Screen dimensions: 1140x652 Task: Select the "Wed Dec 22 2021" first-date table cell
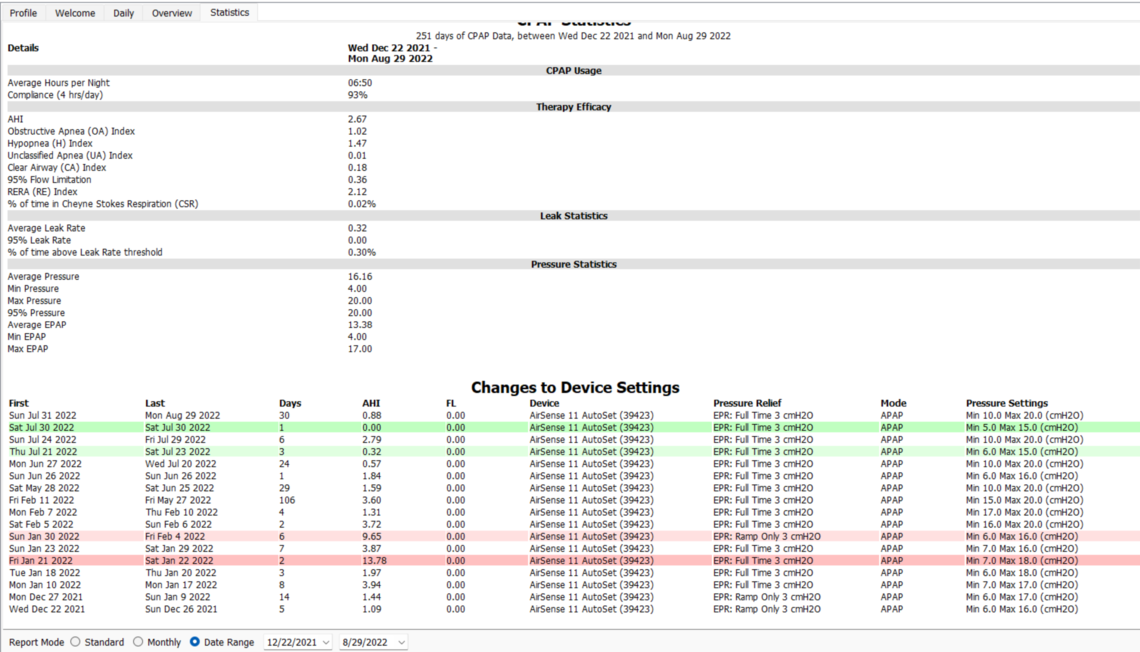click(47, 609)
